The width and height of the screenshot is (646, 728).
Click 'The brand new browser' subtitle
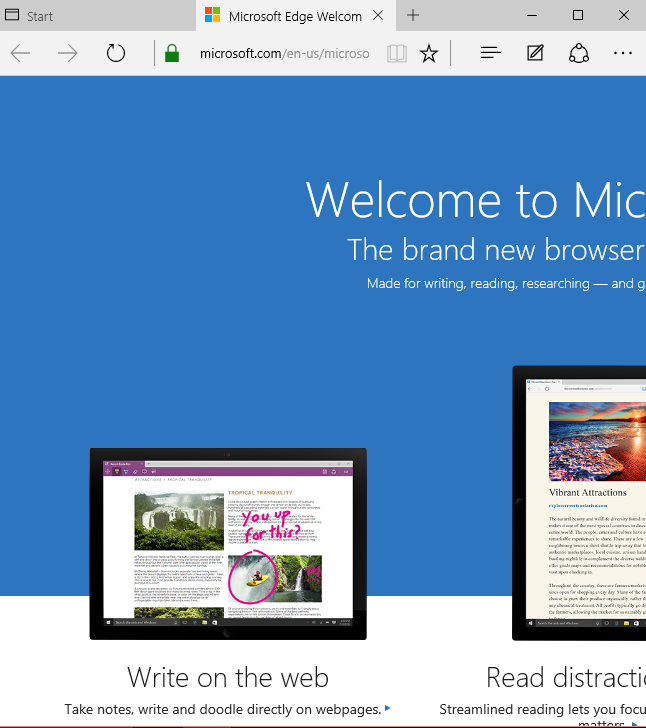click(x=496, y=250)
